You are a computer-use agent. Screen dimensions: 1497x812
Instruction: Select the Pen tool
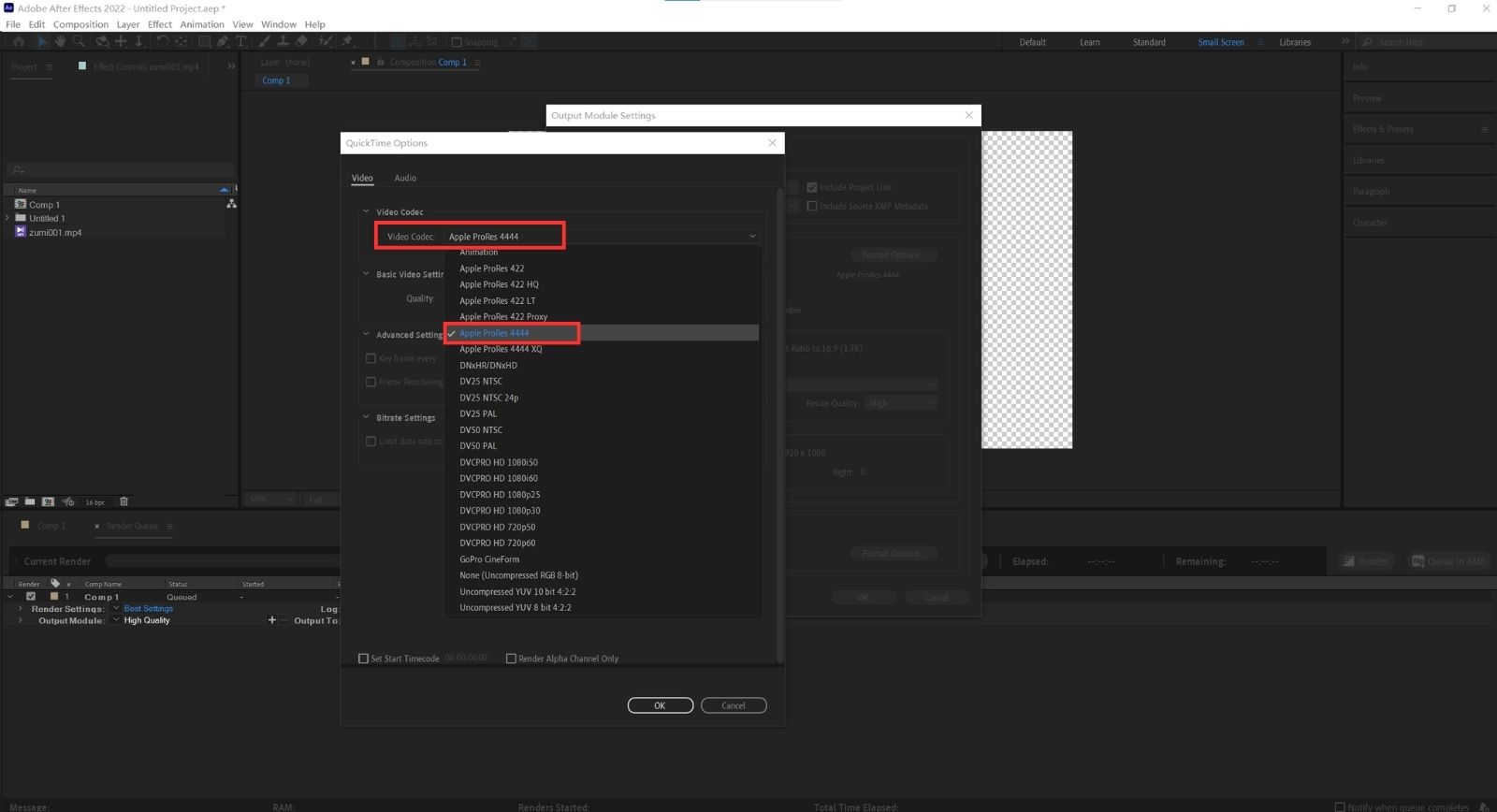click(223, 41)
